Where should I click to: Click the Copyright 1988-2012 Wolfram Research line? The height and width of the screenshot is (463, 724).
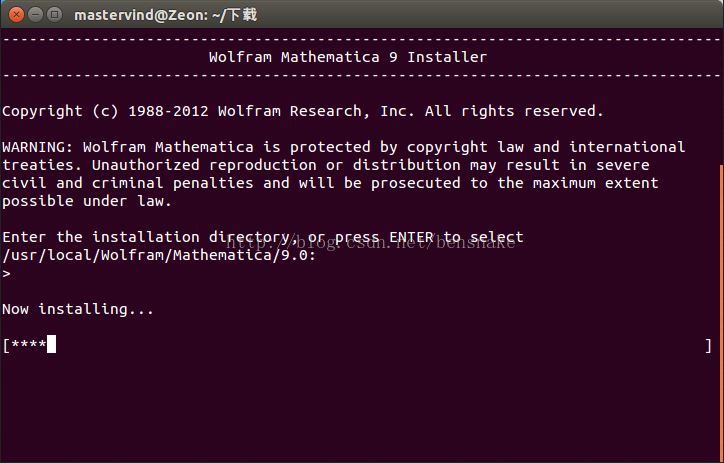click(x=303, y=111)
